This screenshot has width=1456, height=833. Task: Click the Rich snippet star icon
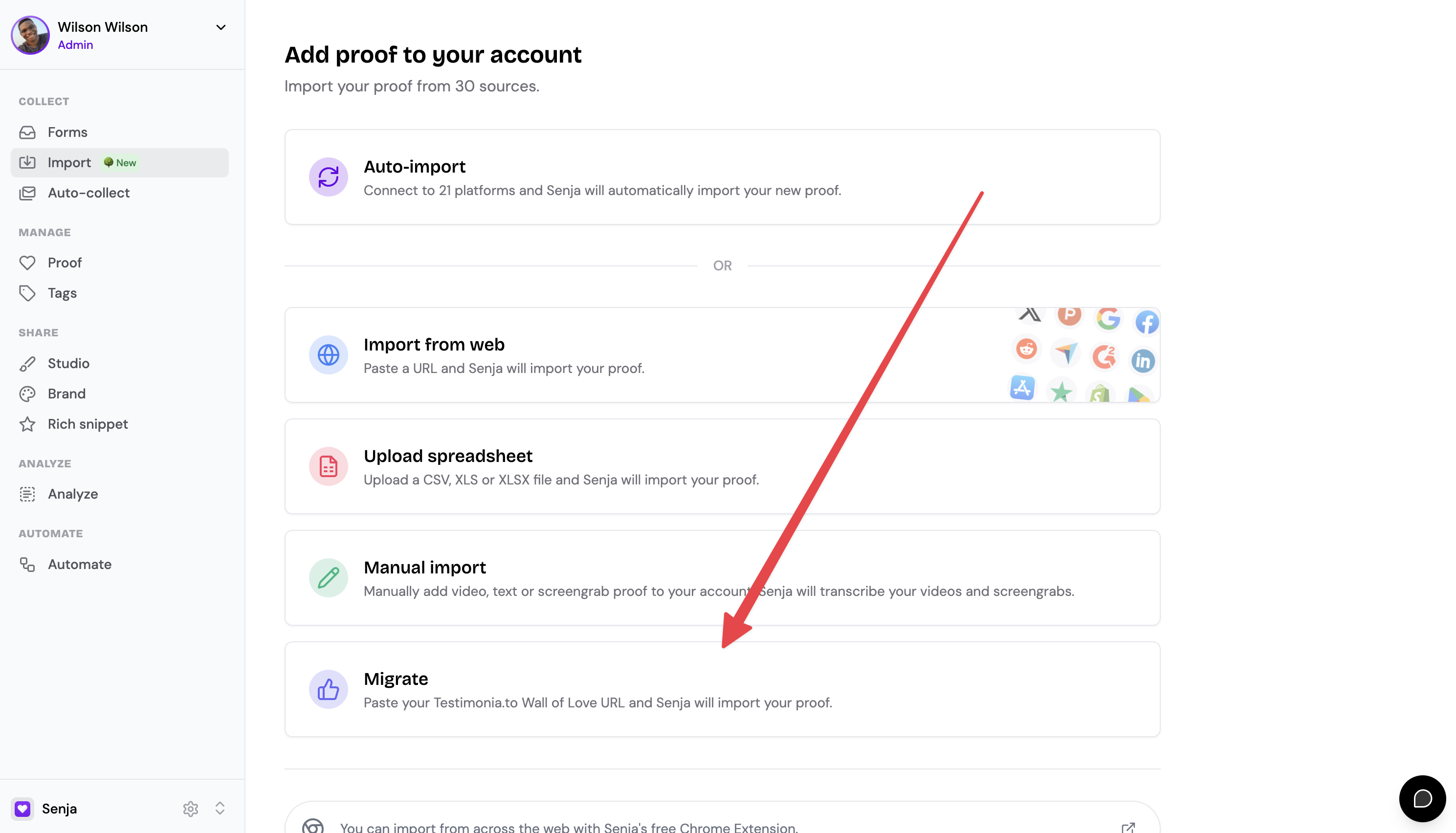(27, 424)
